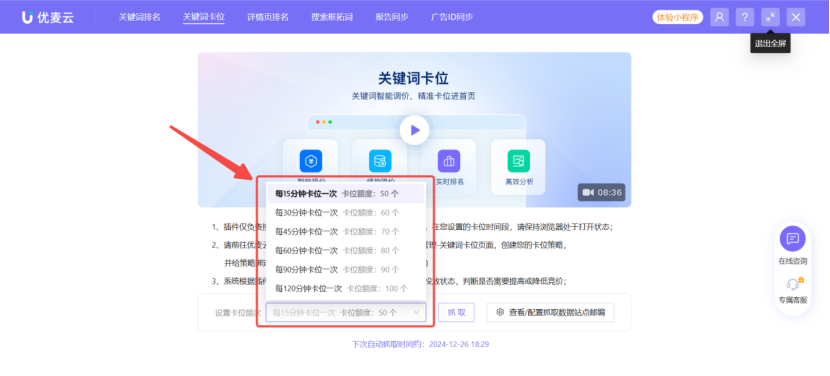Go to 搜索框拓词 tab

(x=332, y=17)
